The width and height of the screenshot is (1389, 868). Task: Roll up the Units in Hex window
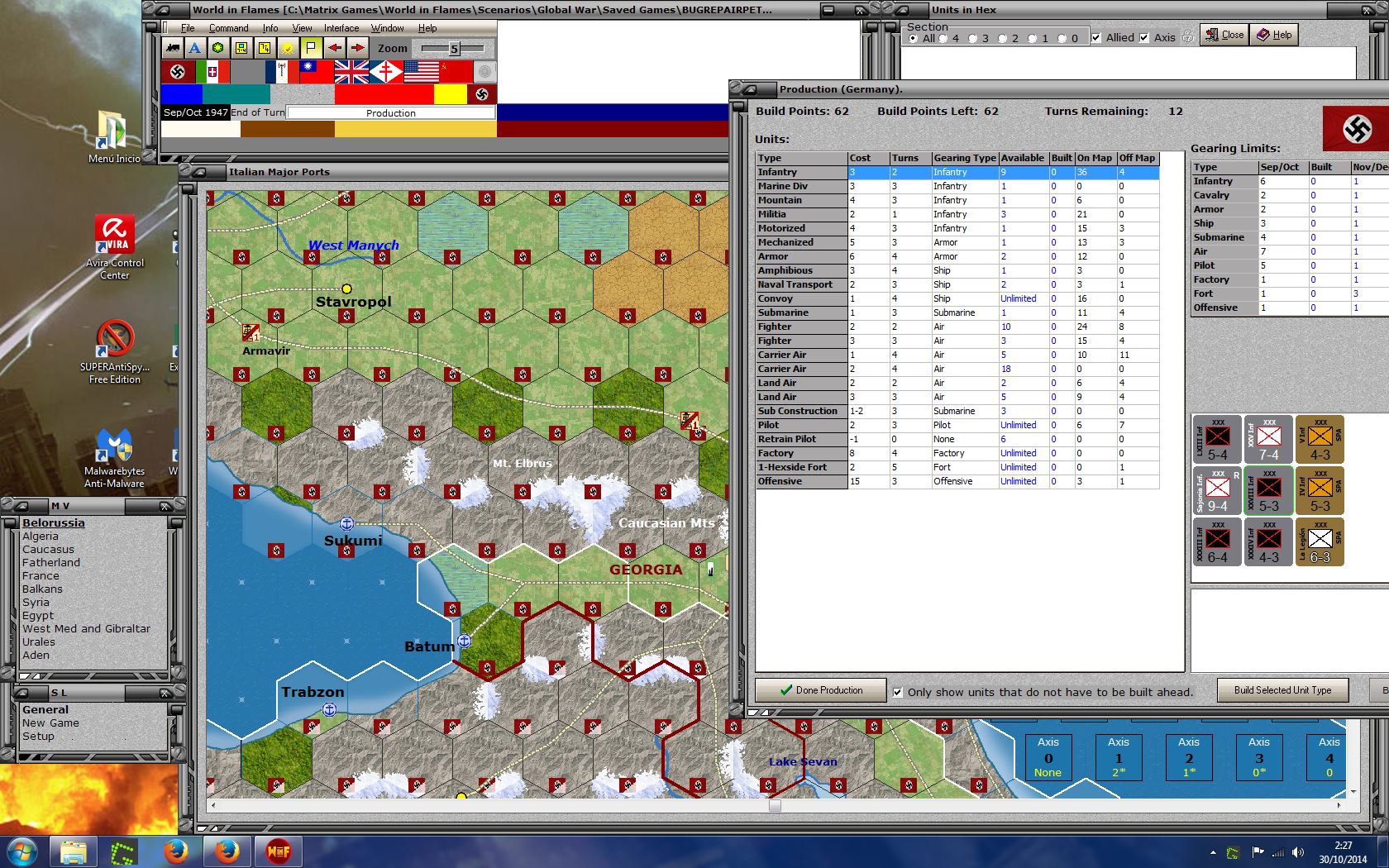[x=901, y=10]
